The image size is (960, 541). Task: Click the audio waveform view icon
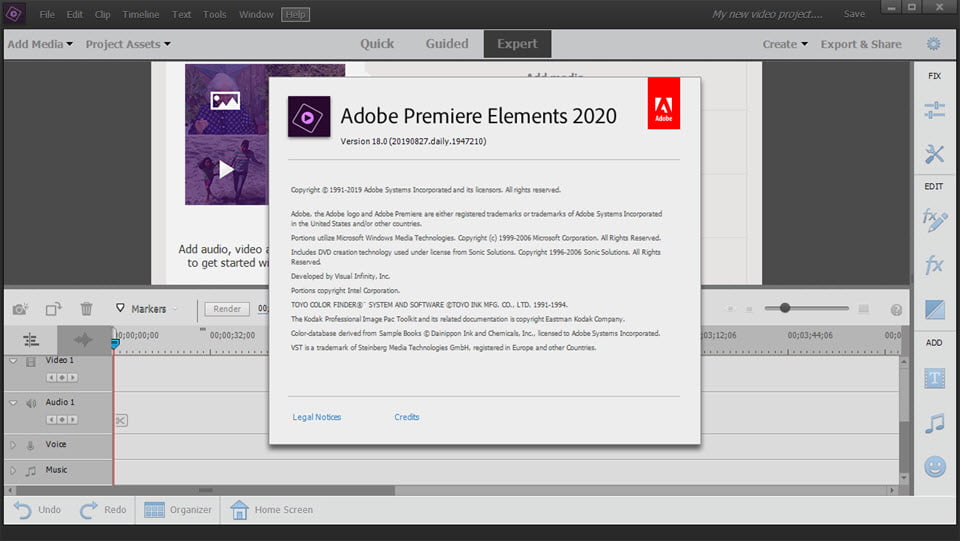pos(83,340)
